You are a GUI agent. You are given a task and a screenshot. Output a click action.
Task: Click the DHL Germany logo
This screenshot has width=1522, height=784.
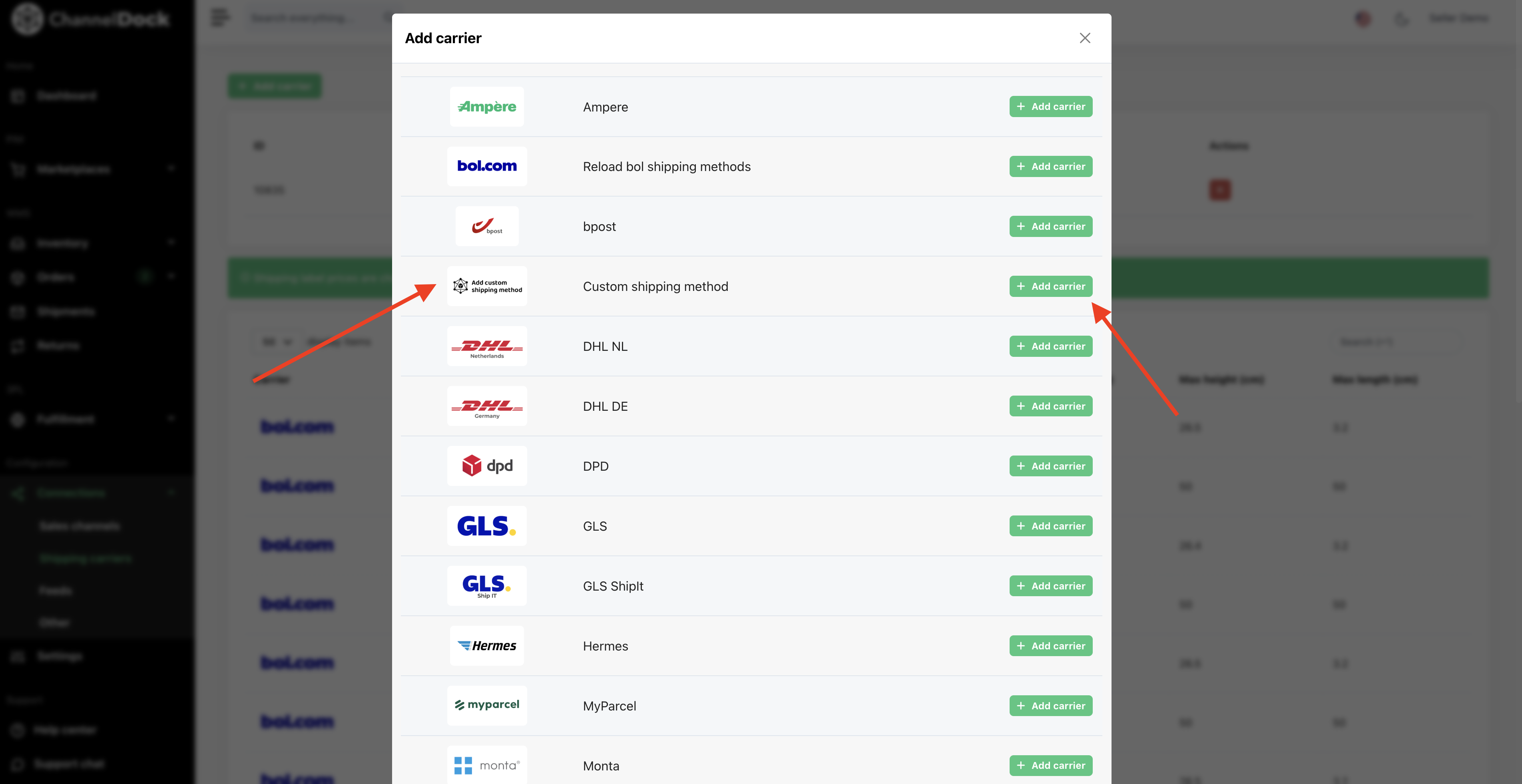(487, 406)
